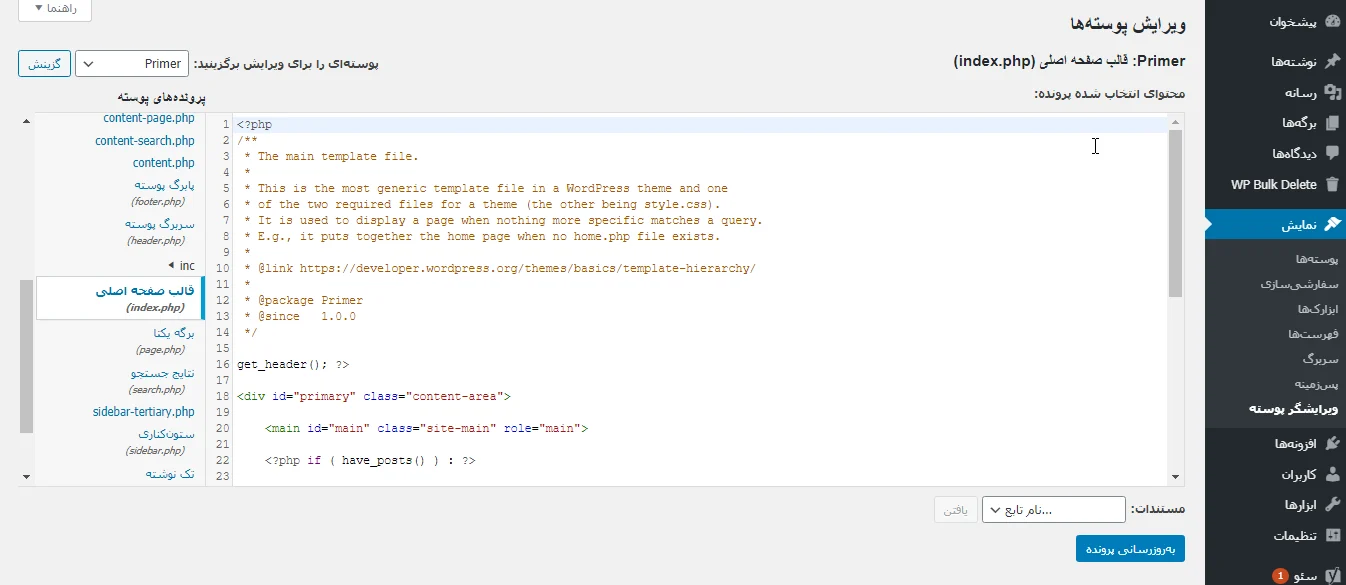Open the function name (نام تابع) dropdown
The width and height of the screenshot is (1346, 585).
[x=1053, y=510]
